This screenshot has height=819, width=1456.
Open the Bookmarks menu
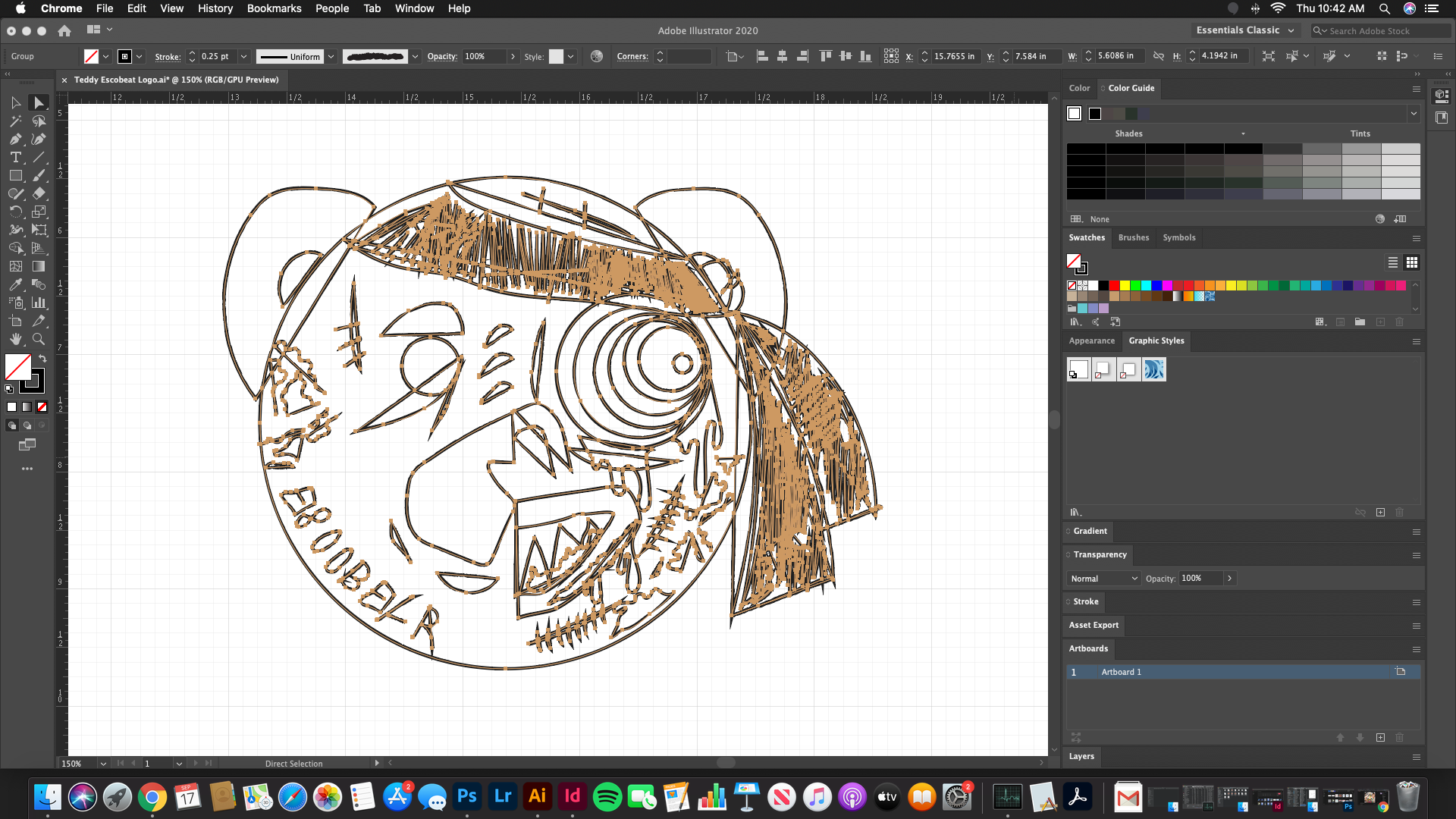(274, 8)
